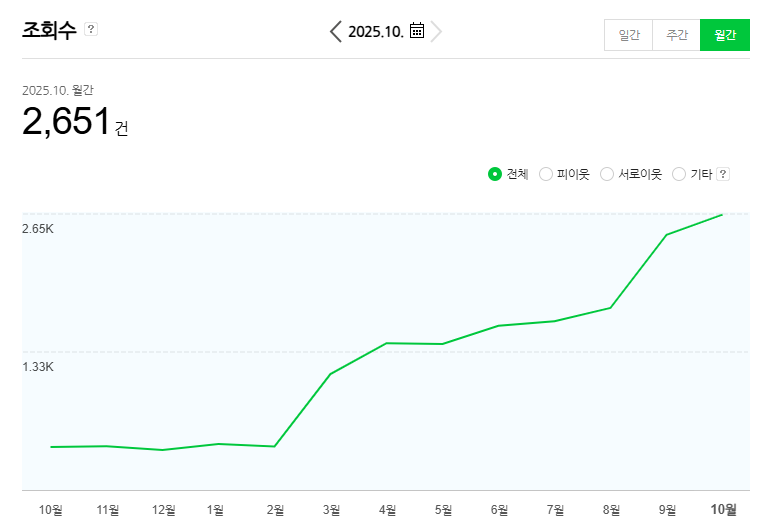Click the 2,651 total views number
The image size is (760, 521).
point(66,122)
